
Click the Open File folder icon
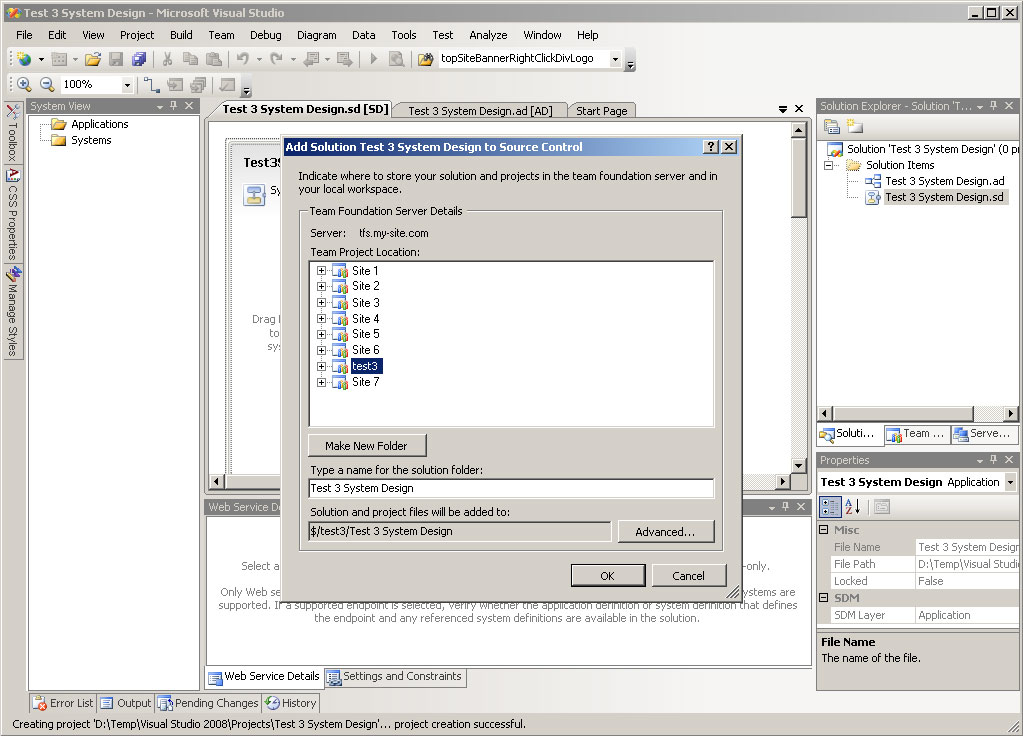click(93, 59)
